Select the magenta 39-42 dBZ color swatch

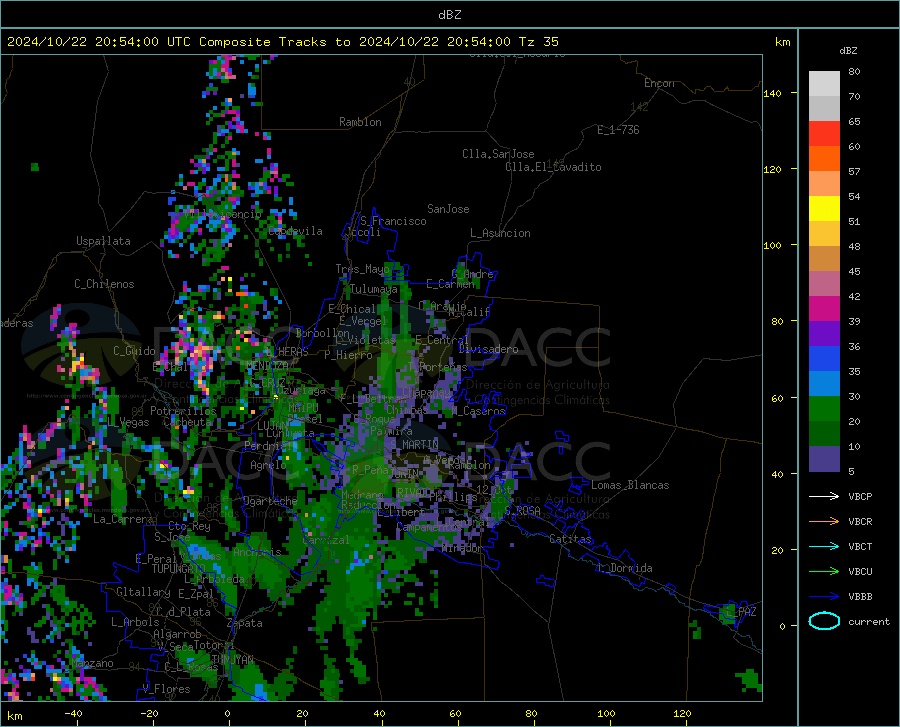[x=824, y=309]
